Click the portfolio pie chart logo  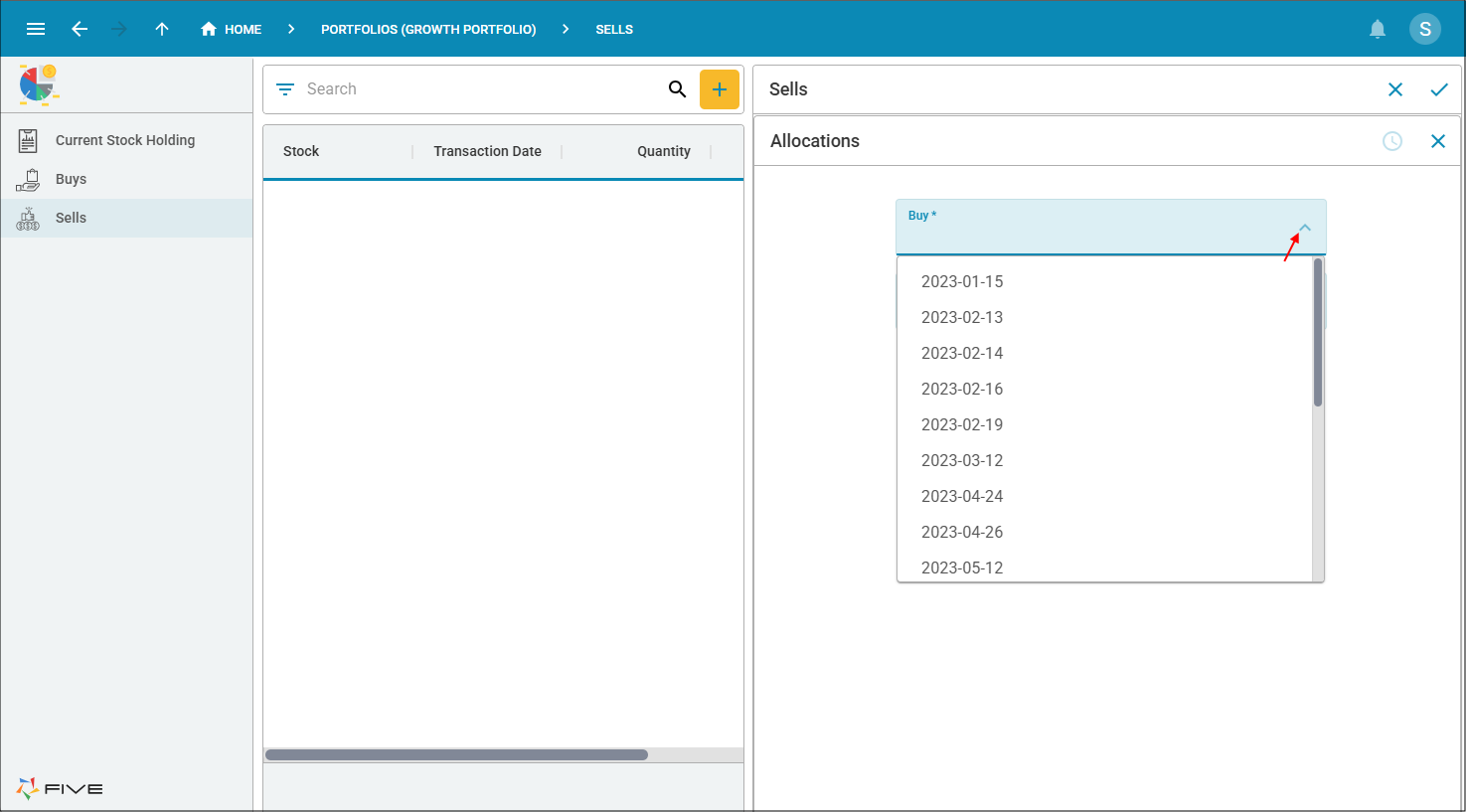coord(39,84)
